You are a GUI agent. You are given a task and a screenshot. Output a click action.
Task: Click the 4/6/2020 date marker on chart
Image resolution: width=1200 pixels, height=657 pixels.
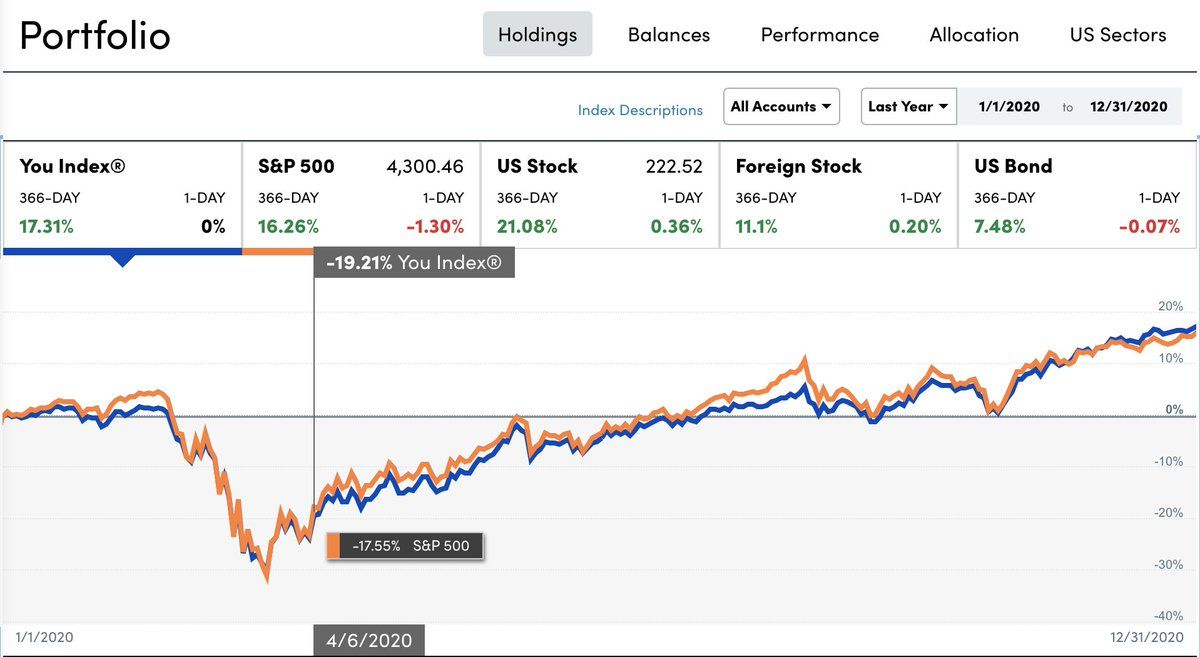369,641
